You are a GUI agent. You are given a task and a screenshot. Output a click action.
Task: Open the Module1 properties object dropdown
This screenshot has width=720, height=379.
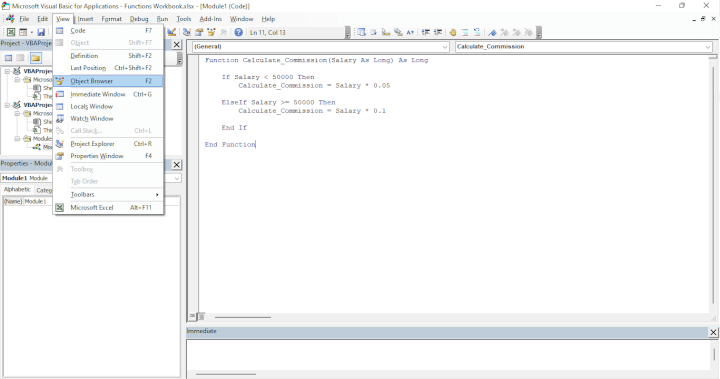click(x=177, y=178)
